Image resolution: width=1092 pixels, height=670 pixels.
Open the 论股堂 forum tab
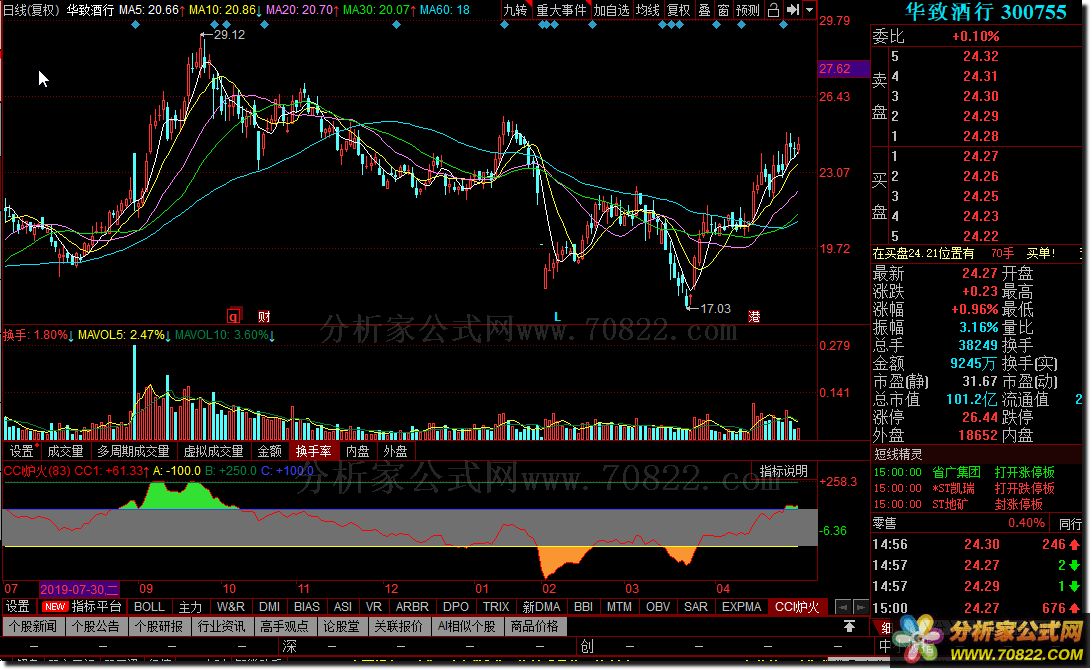coord(341,626)
